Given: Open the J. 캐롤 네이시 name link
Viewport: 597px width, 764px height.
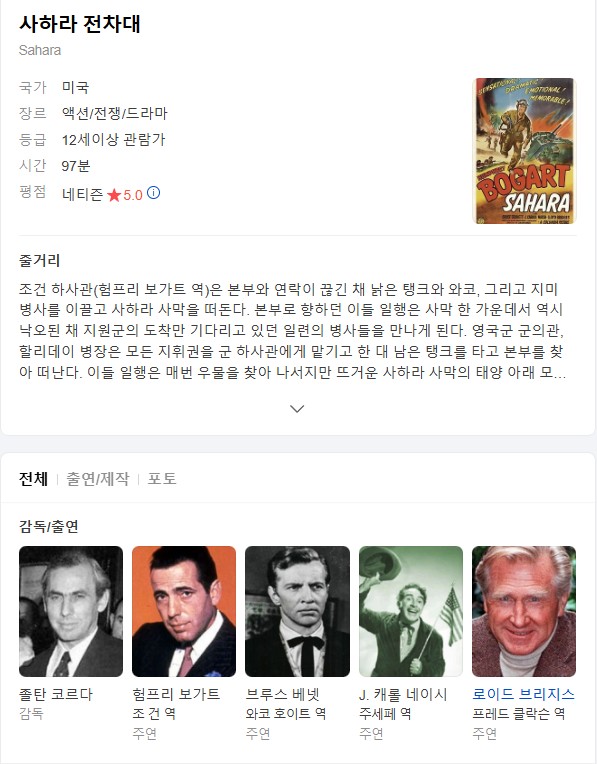Looking at the screenshot, I should (403, 694).
